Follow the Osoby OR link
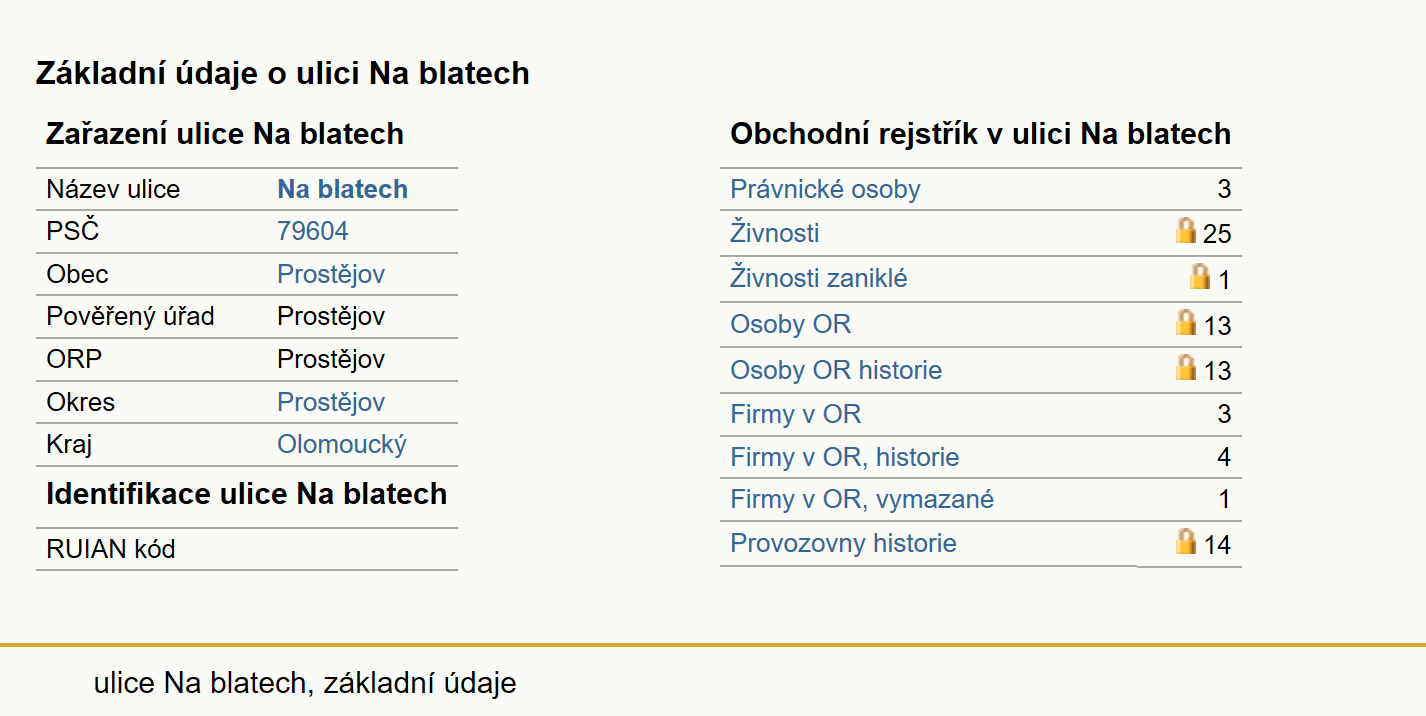Viewport: 1426px width, 716px height. tap(791, 324)
